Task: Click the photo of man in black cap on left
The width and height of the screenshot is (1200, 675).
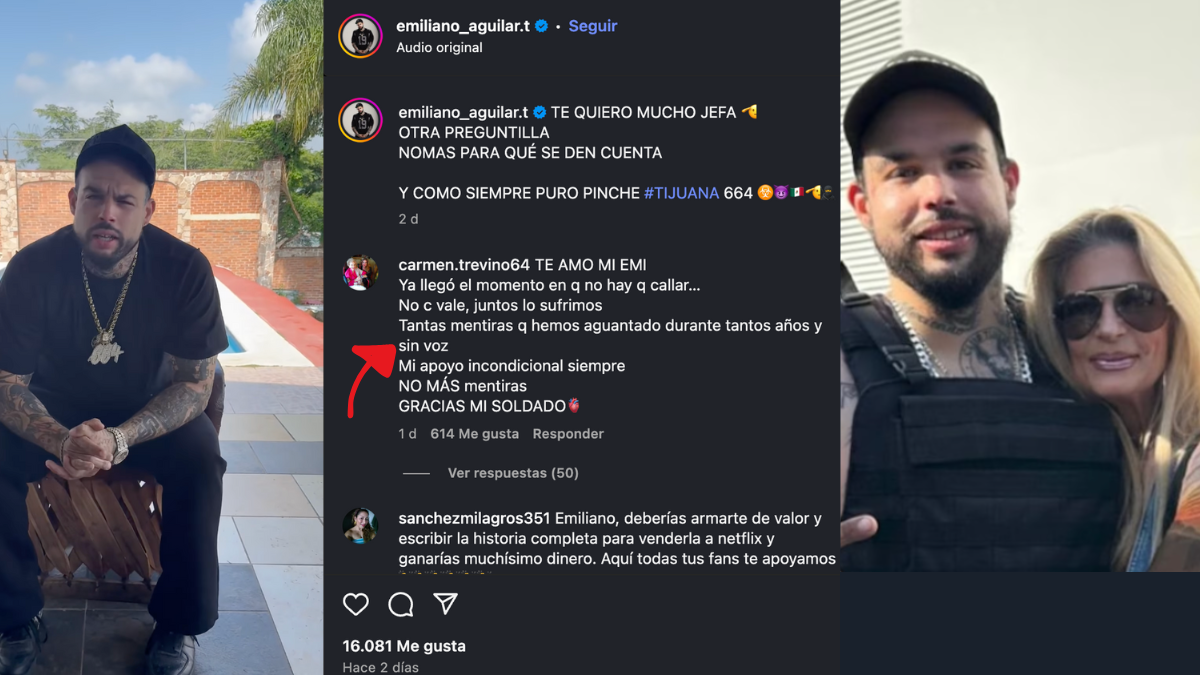Action: (162, 337)
